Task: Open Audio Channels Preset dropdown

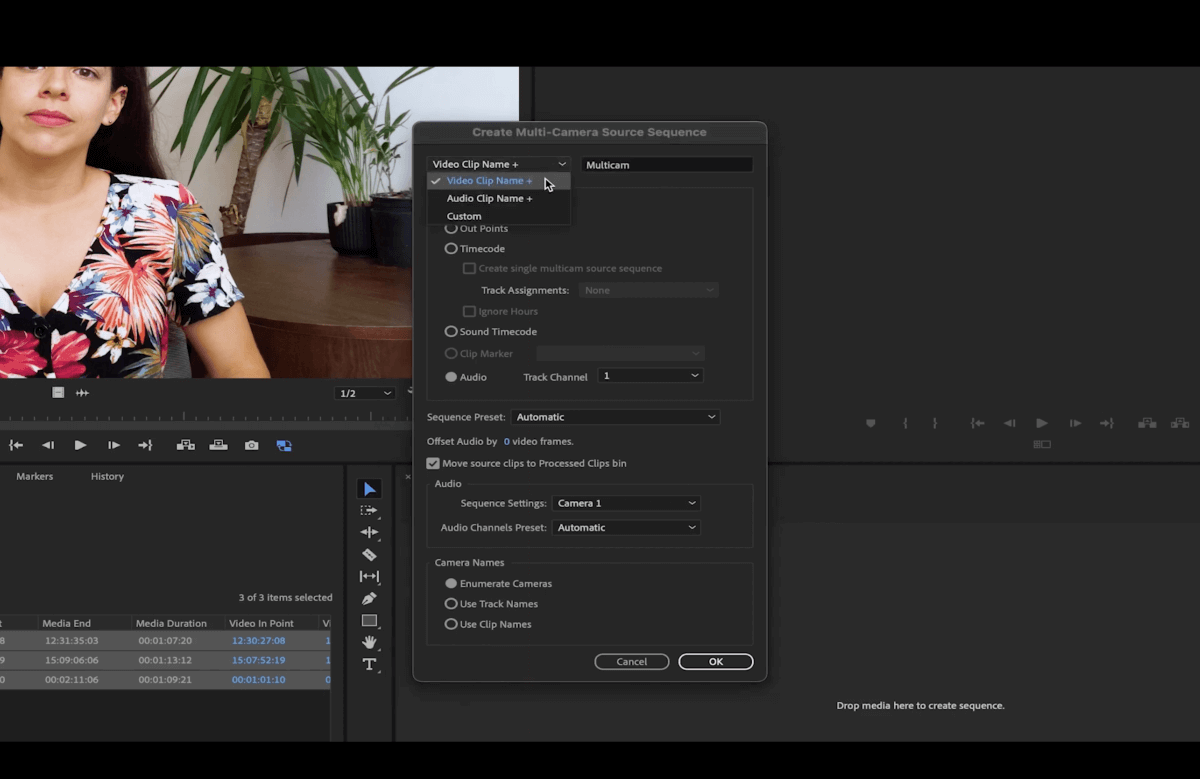Action: coord(626,527)
